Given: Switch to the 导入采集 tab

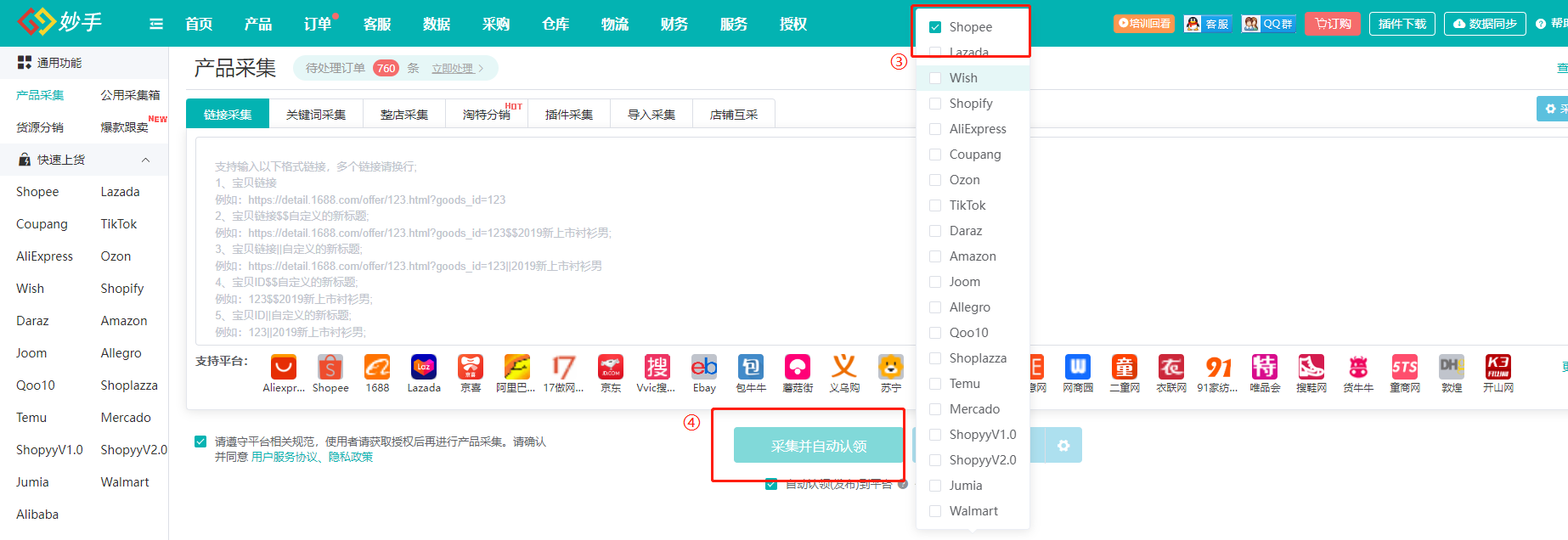Looking at the screenshot, I should click(x=651, y=115).
